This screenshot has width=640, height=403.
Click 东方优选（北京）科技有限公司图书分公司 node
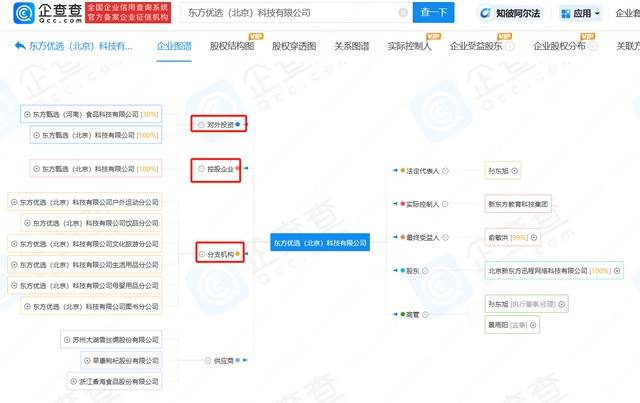[91, 306]
